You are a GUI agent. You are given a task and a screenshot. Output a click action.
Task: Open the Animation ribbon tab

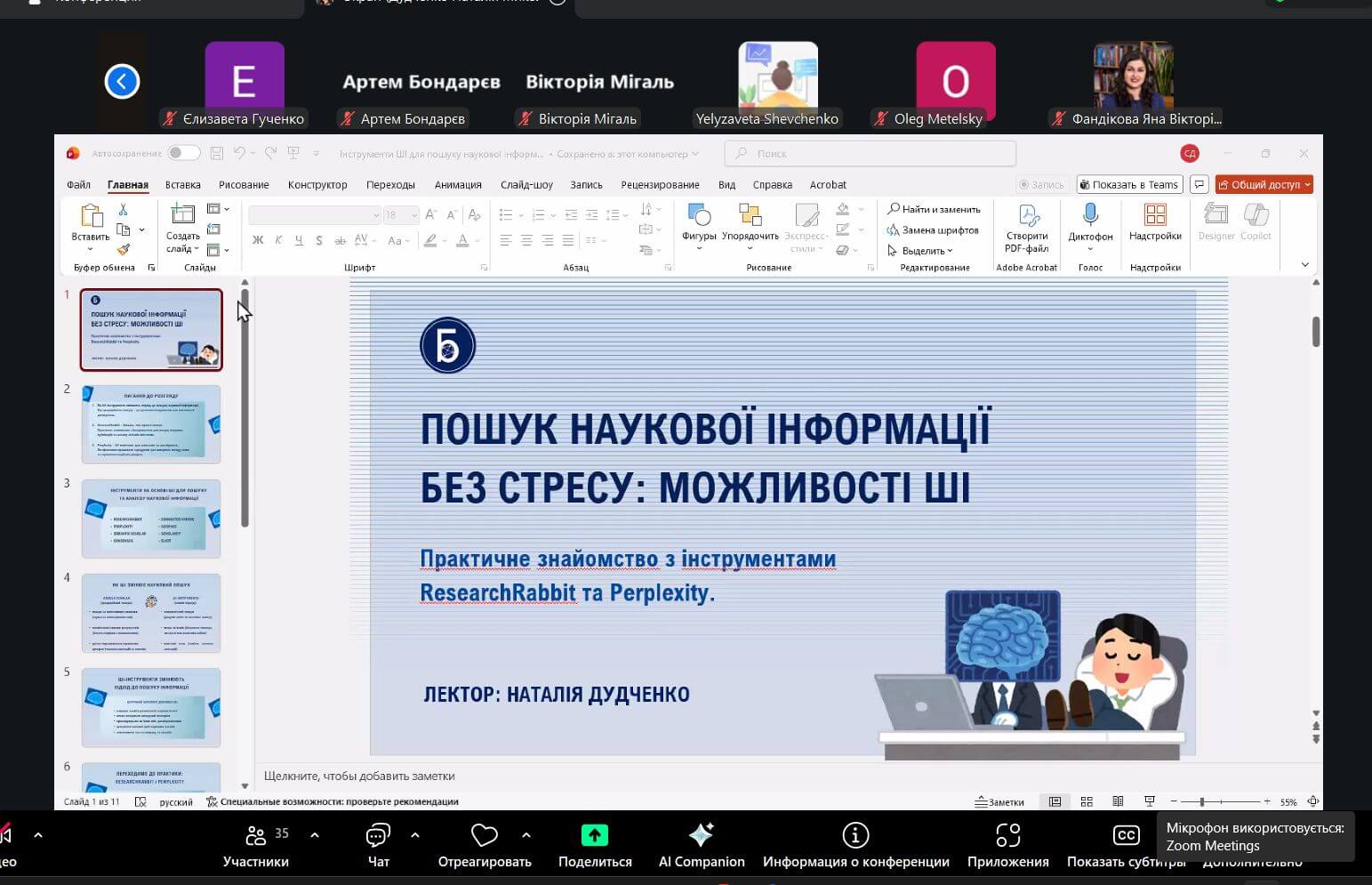[458, 185]
